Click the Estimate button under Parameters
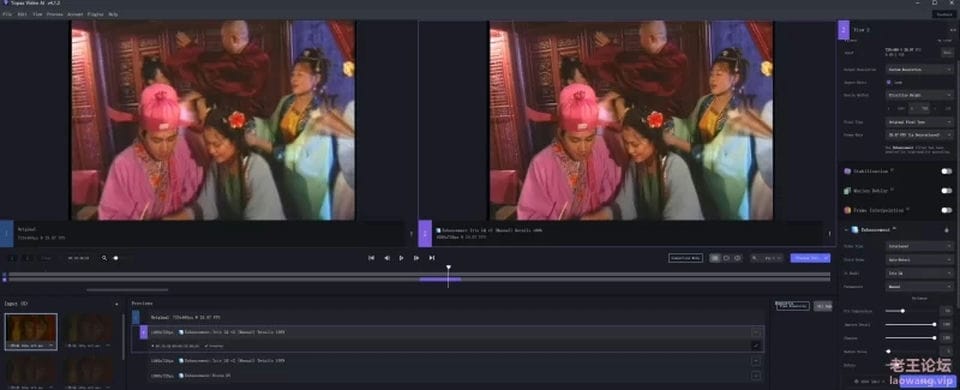The image size is (960, 390). click(x=919, y=298)
